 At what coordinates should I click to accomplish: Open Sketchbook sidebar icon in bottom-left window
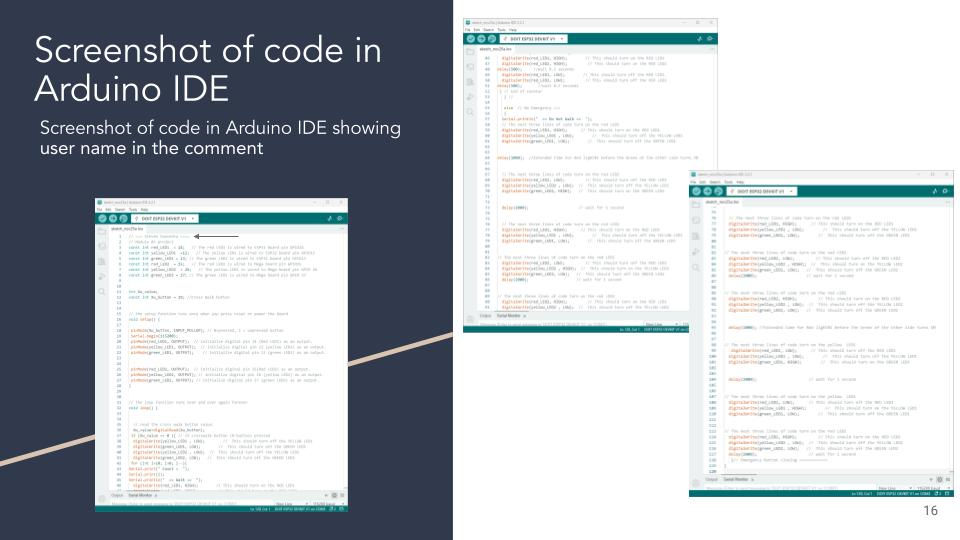point(102,231)
